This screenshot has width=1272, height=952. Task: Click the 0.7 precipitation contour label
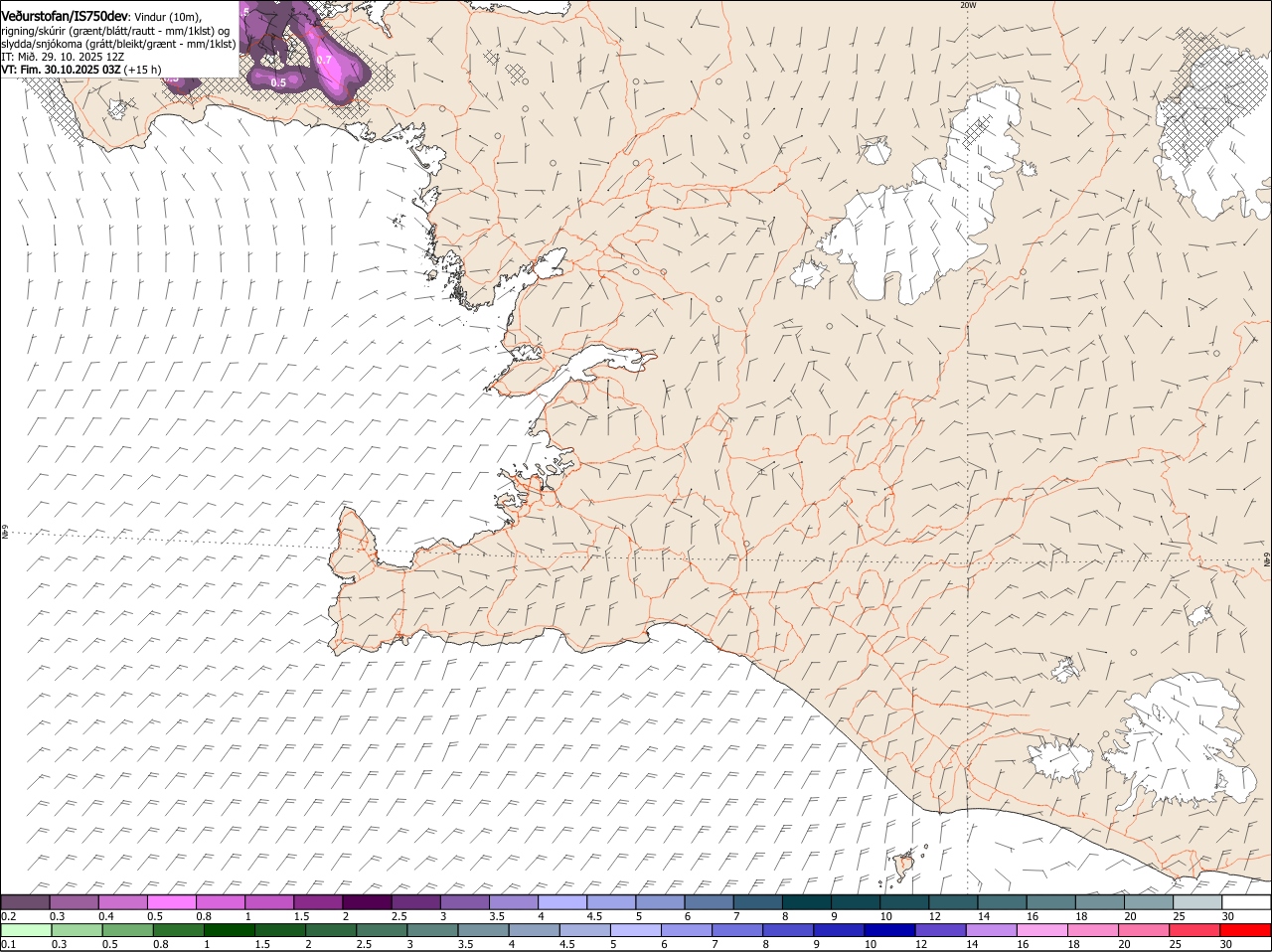pos(324,60)
